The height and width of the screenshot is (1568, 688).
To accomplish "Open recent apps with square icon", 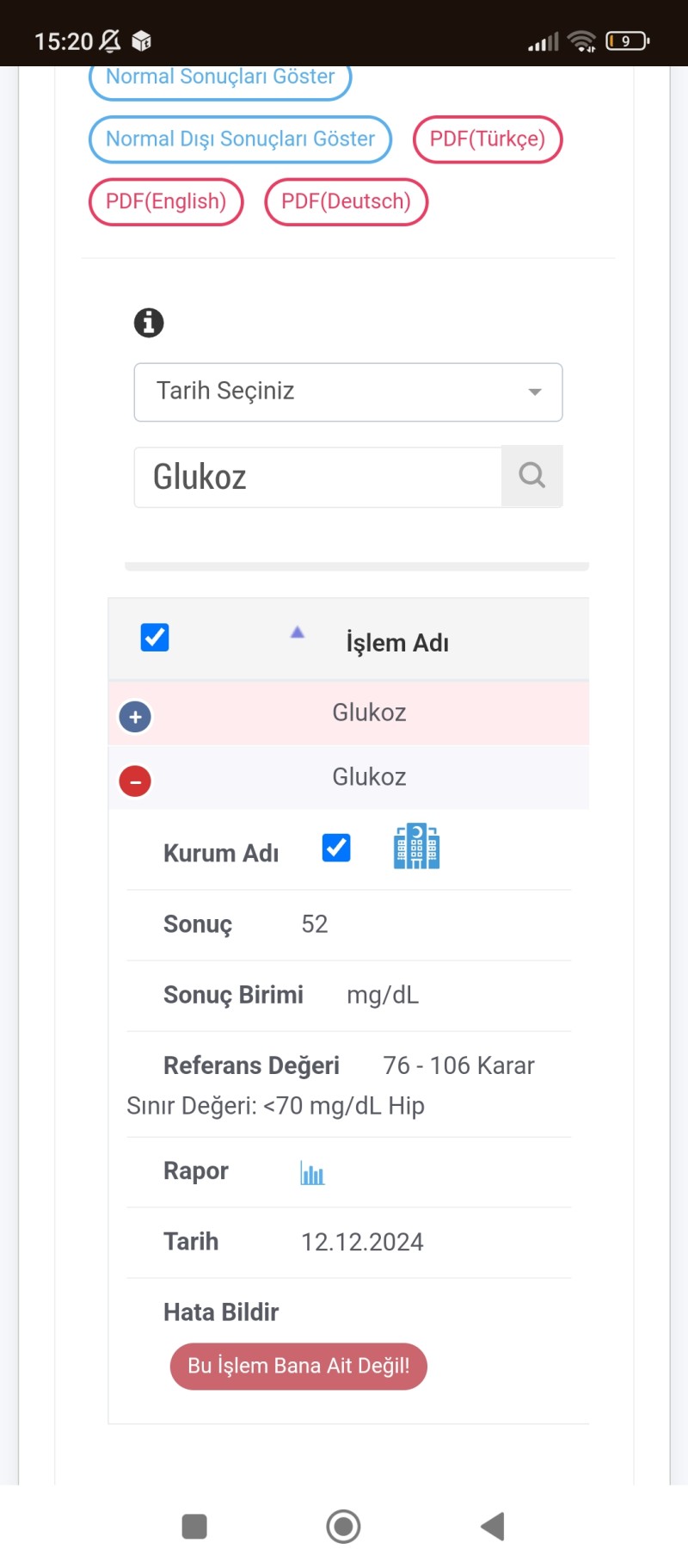I will tap(194, 1527).
